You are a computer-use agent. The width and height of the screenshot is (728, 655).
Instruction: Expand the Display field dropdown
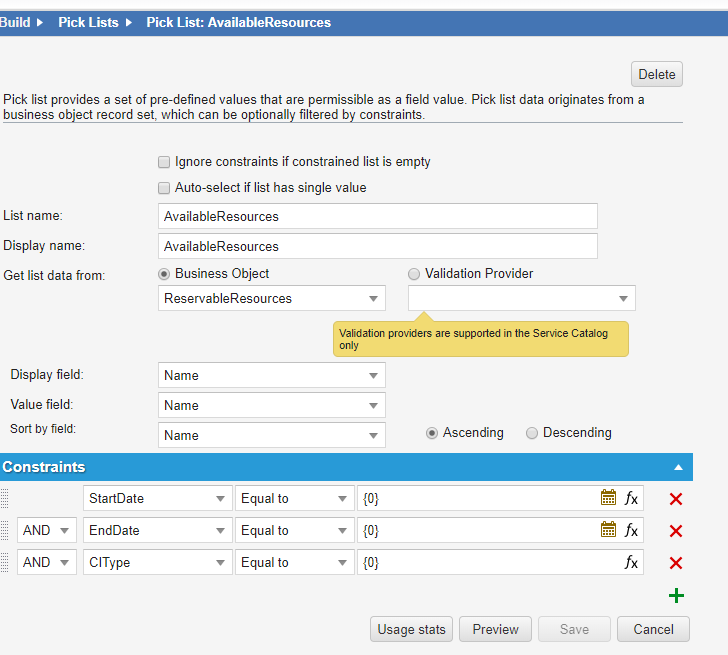pyautogui.click(x=272, y=375)
